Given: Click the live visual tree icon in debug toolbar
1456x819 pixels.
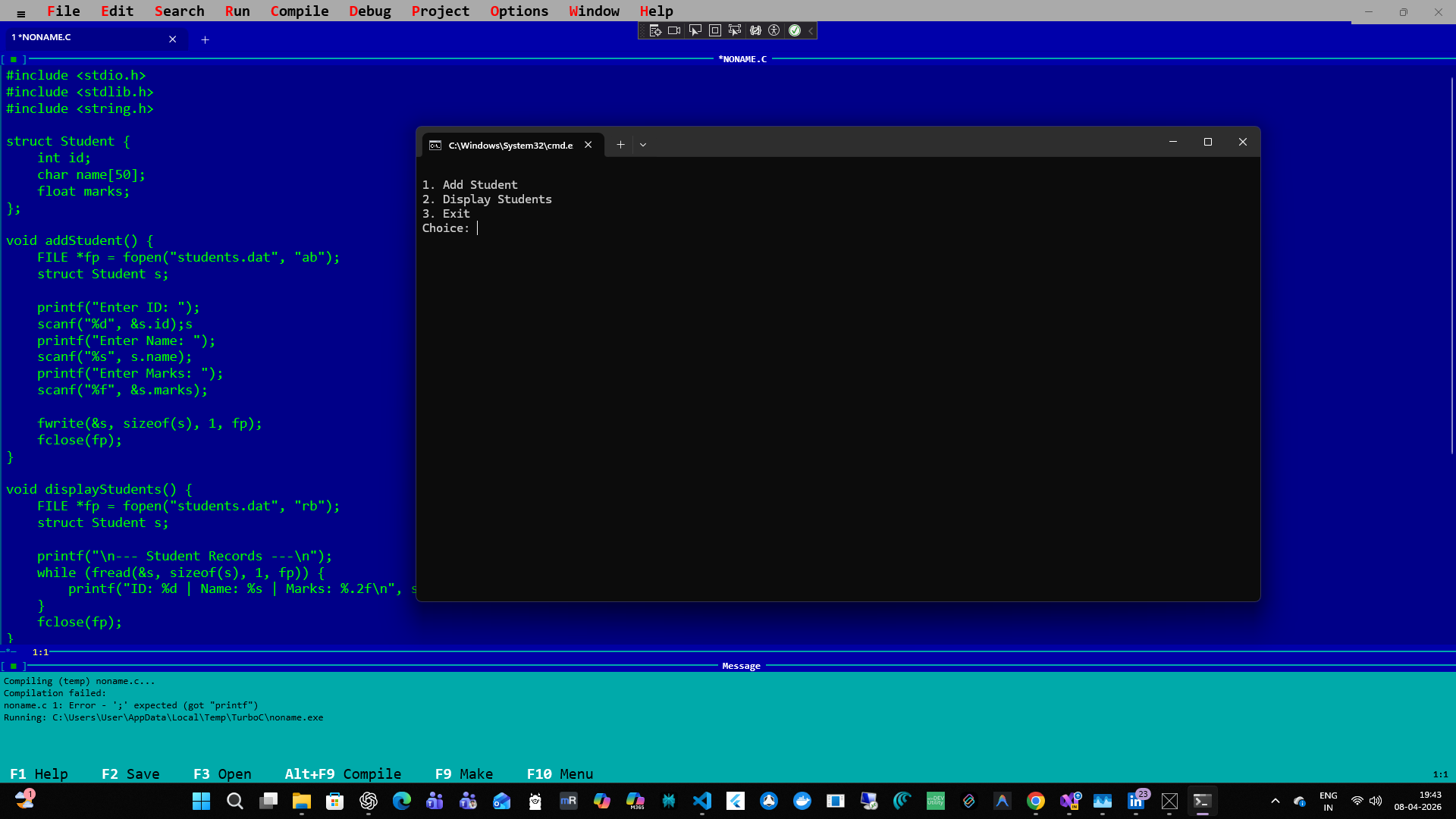Looking at the screenshot, I should coord(655,30).
